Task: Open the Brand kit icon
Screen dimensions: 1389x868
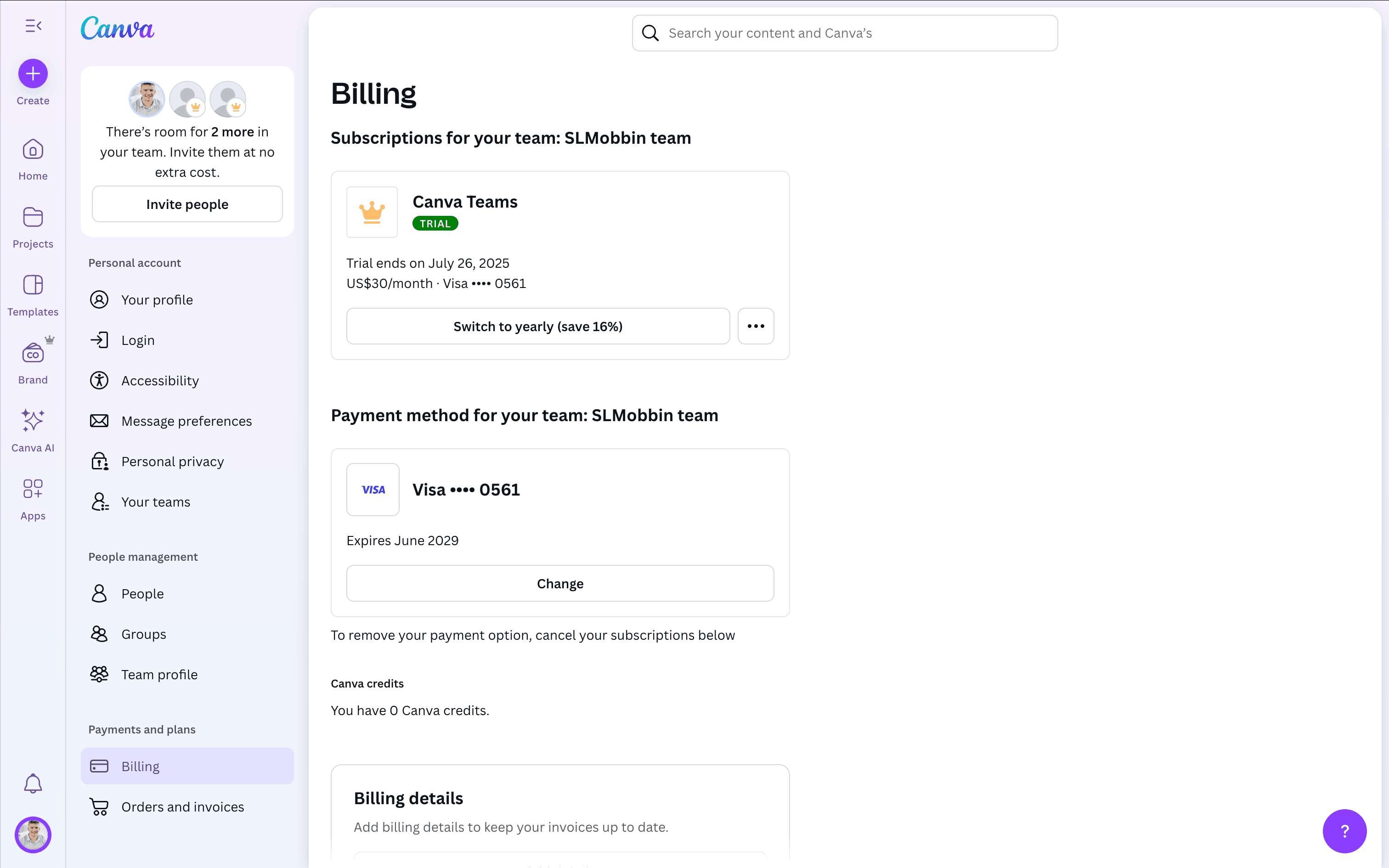Action: pyautogui.click(x=33, y=354)
